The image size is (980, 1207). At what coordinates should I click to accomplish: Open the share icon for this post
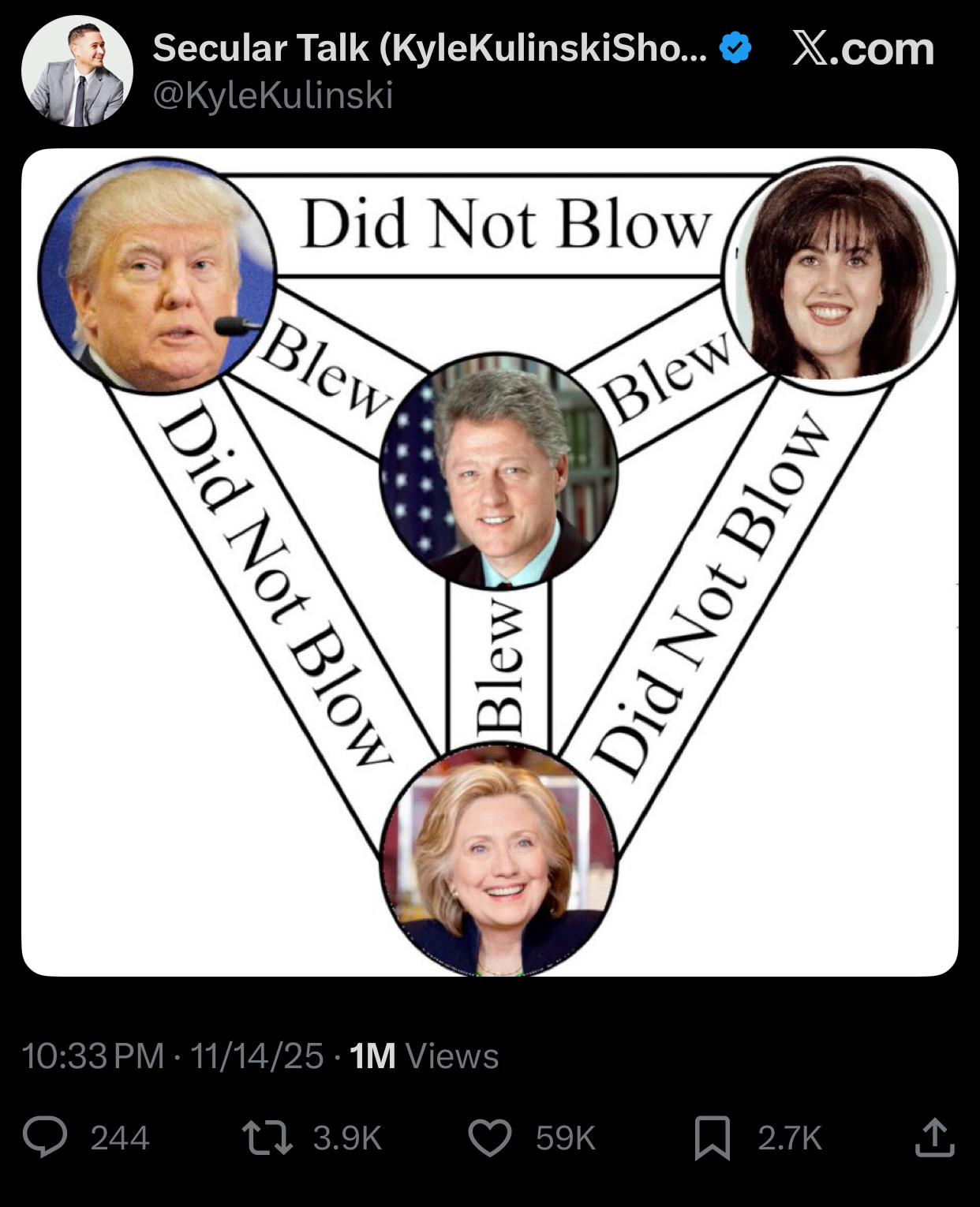(935, 1137)
